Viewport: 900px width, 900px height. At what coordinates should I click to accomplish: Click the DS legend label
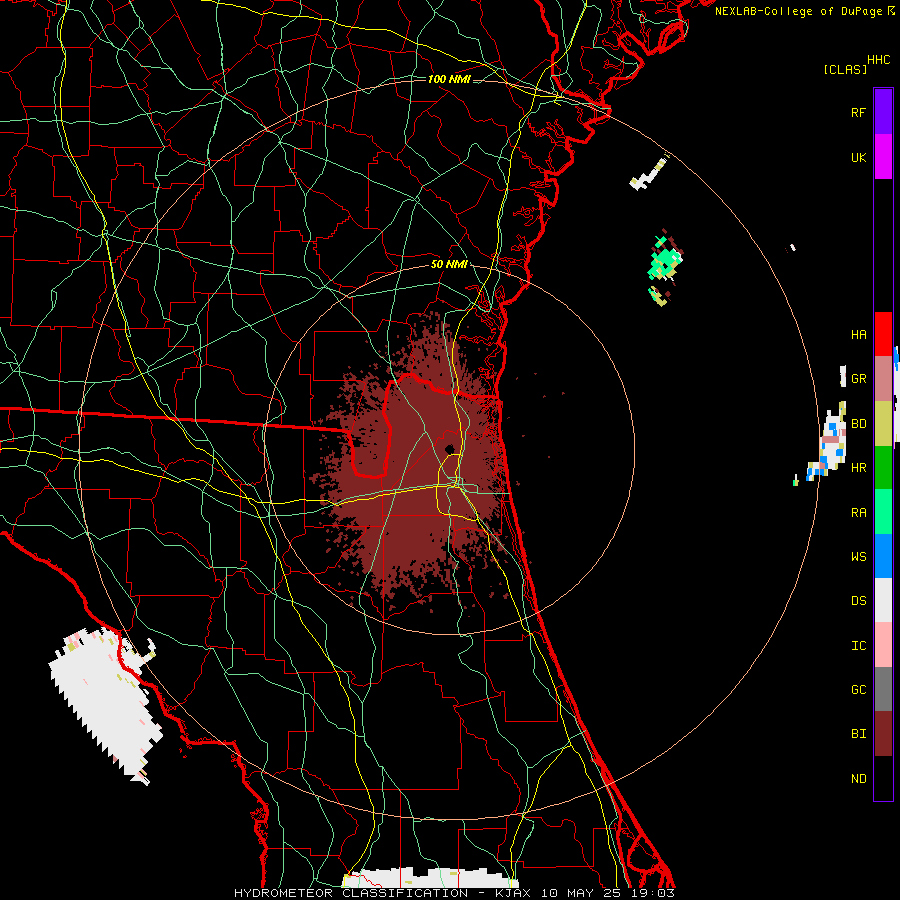tap(858, 601)
